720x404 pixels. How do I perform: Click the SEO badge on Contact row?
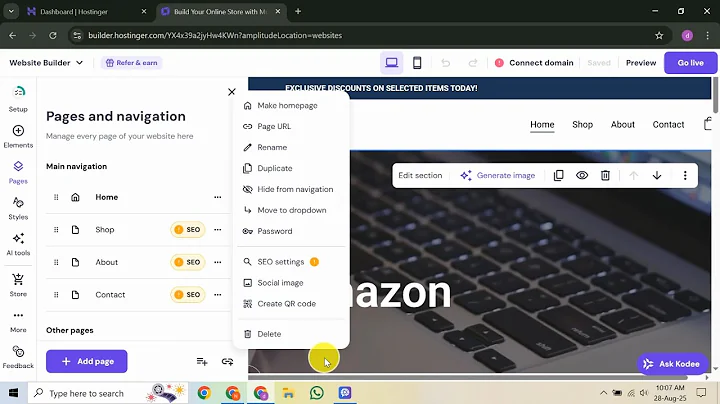pos(187,295)
